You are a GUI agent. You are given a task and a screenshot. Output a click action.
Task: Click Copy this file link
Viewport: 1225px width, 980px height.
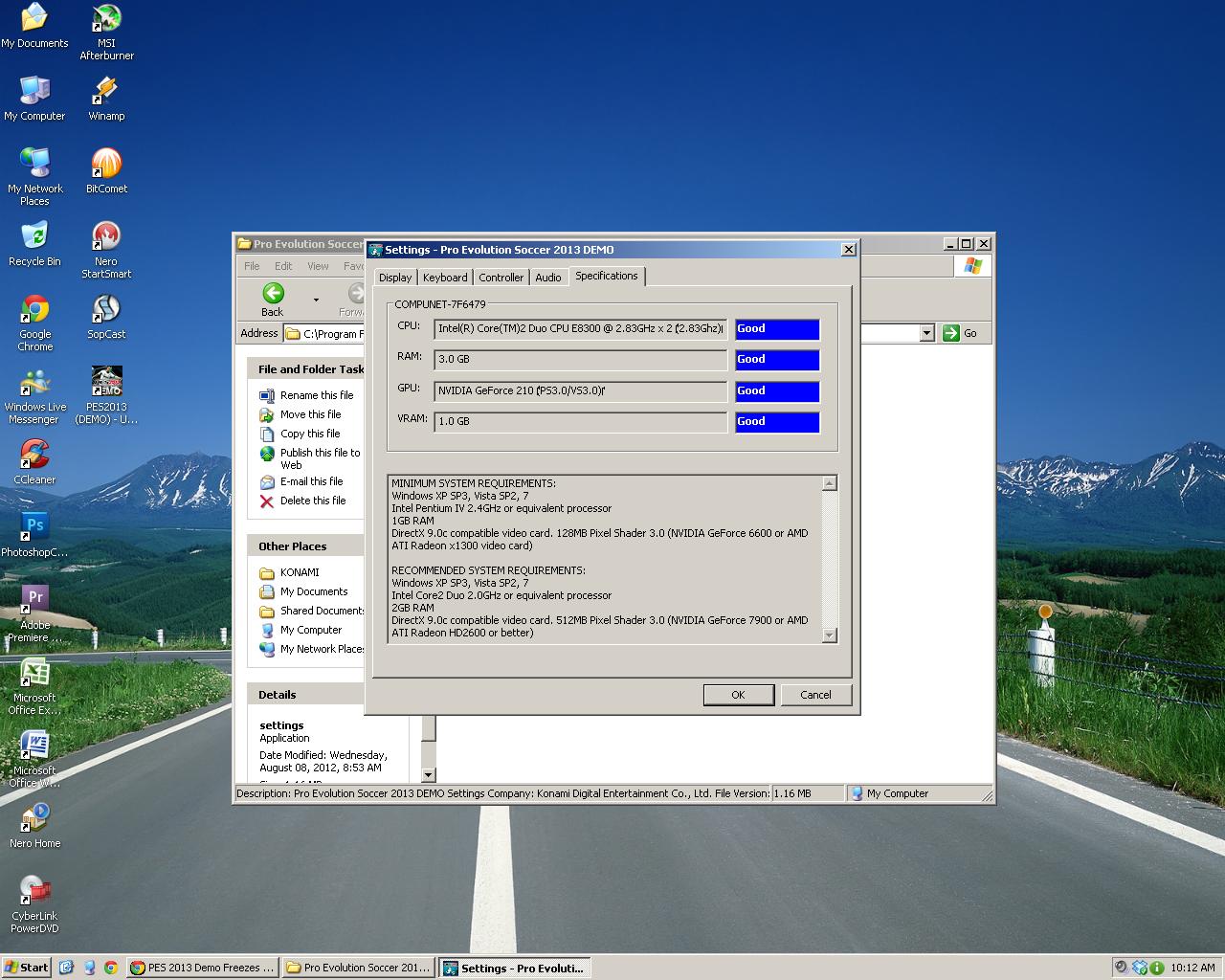pos(310,434)
